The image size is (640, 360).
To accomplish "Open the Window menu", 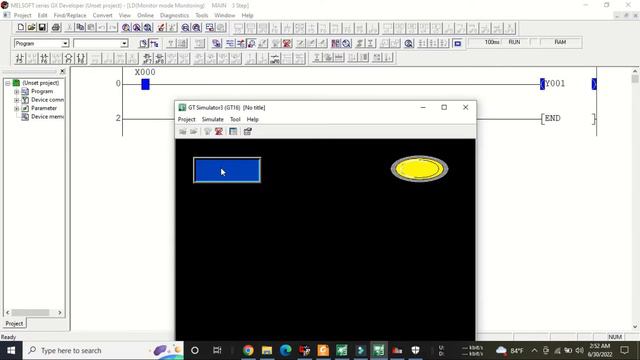I will [224, 16].
